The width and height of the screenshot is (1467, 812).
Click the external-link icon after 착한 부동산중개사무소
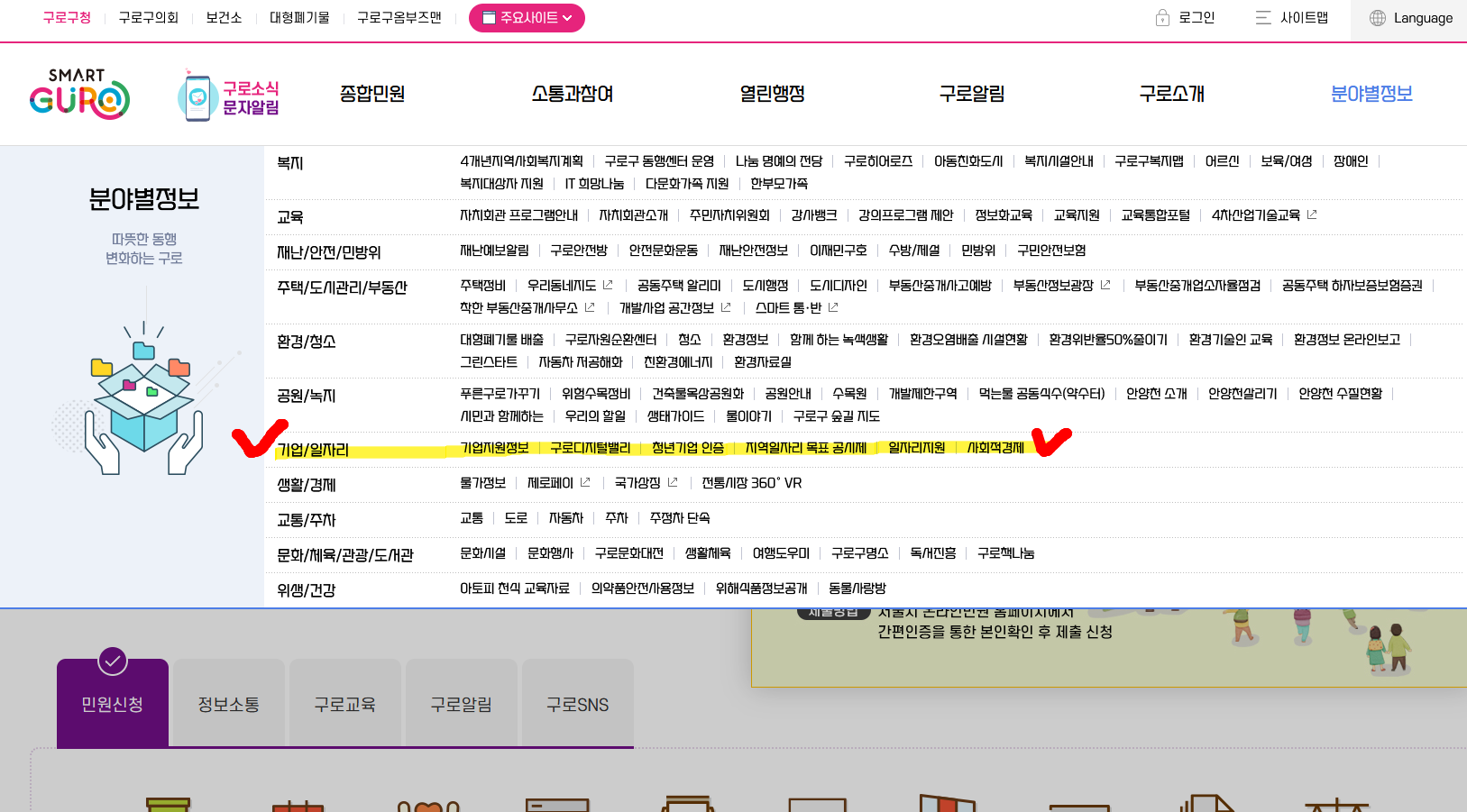coord(590,307)
